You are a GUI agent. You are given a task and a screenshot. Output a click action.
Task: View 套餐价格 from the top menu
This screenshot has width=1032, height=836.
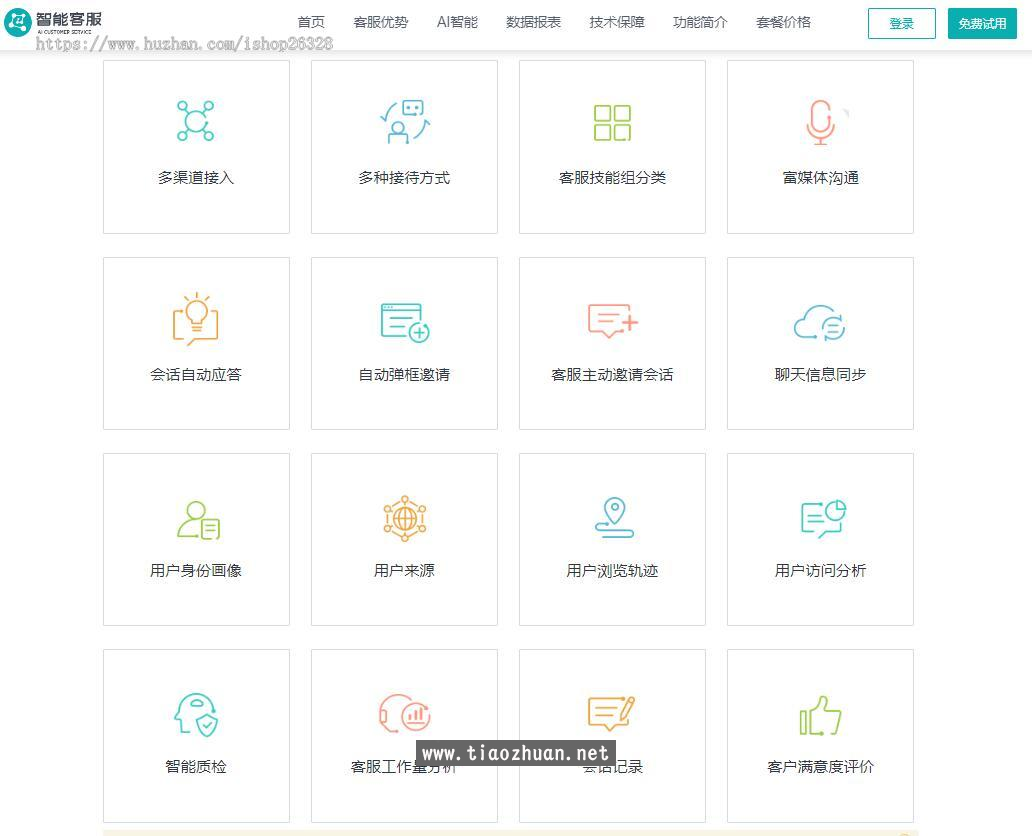pyautogui.click(x=784, y=22)
